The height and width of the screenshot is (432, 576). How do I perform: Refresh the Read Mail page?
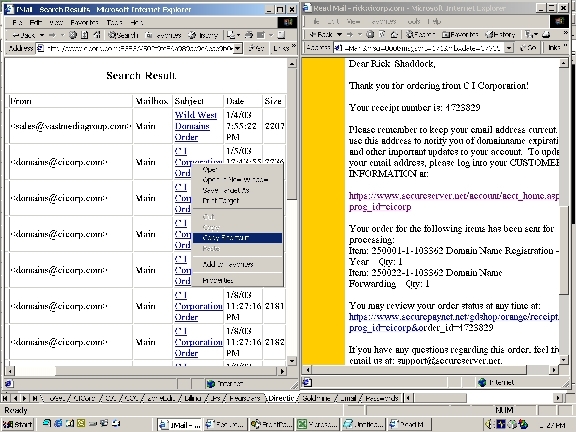pos(382,35)
